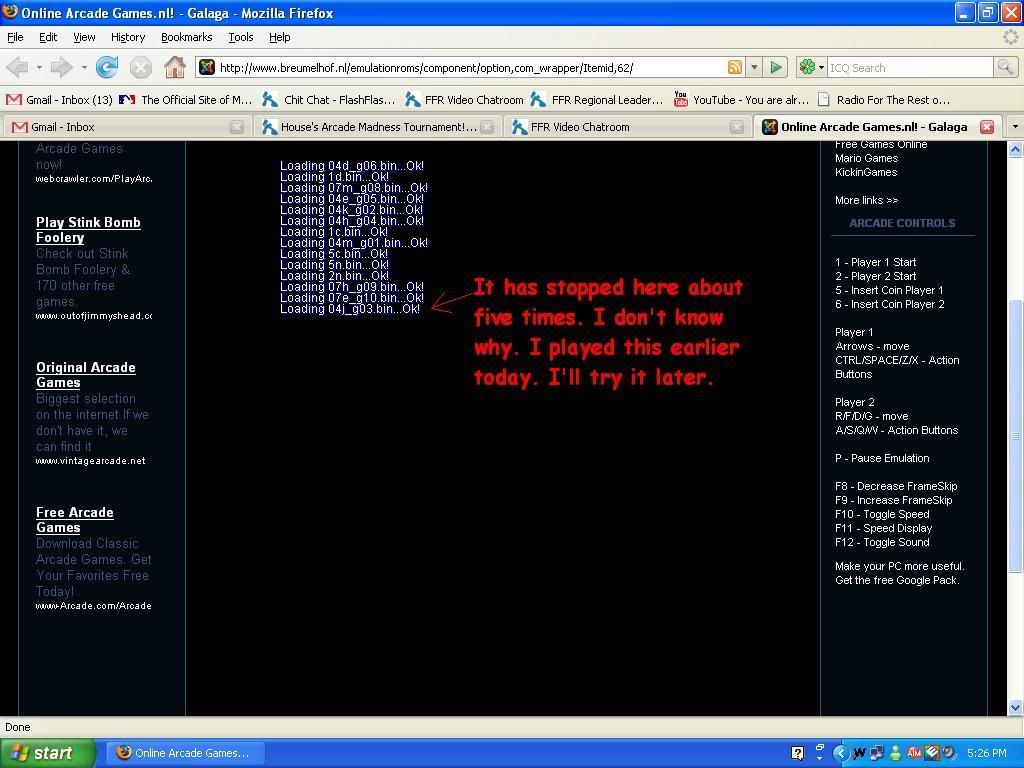Click the search magnifier icon
The image size is (1024, 768).
[1005, 67]
